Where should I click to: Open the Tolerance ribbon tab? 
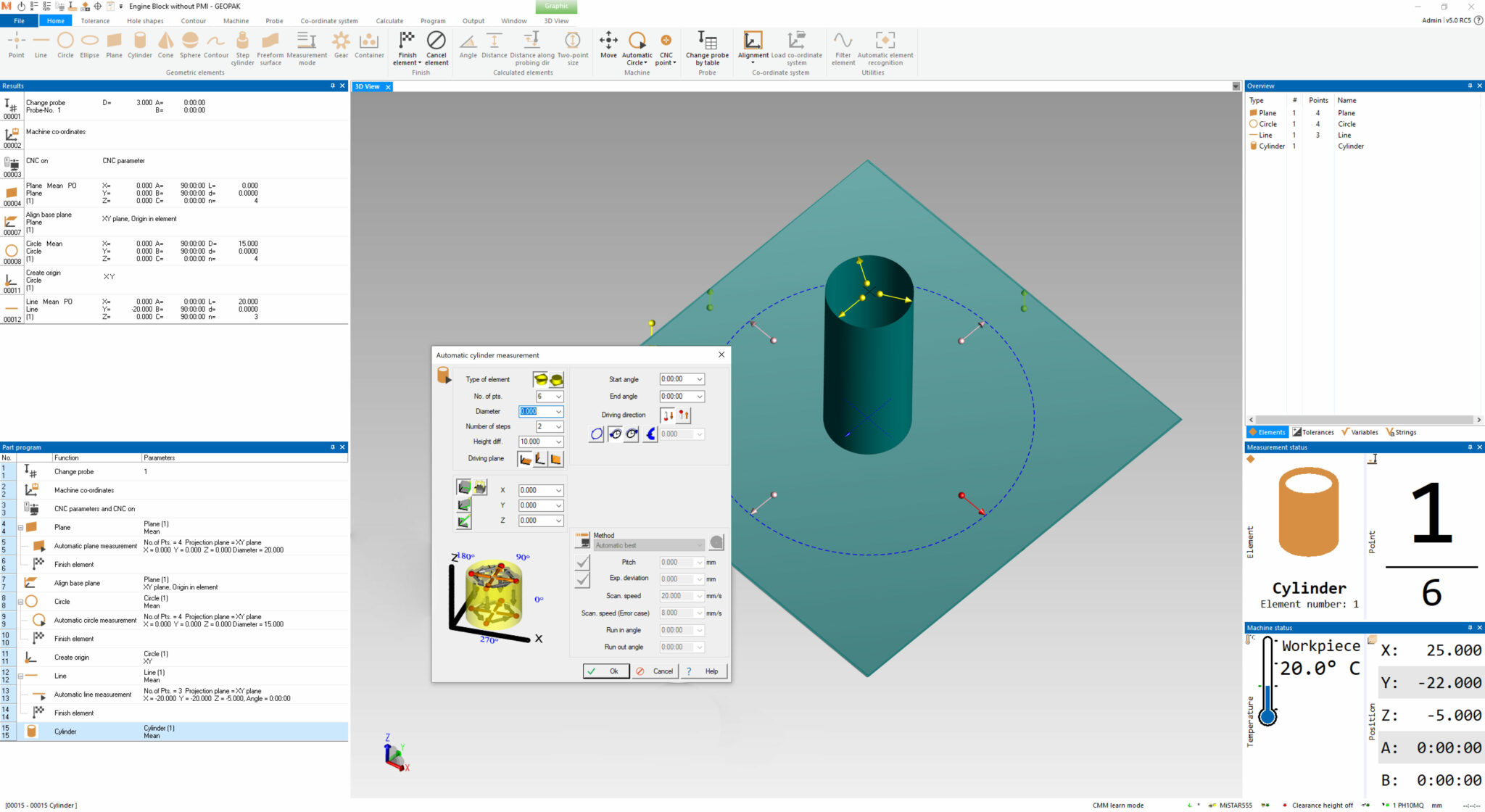coord(95,21)
